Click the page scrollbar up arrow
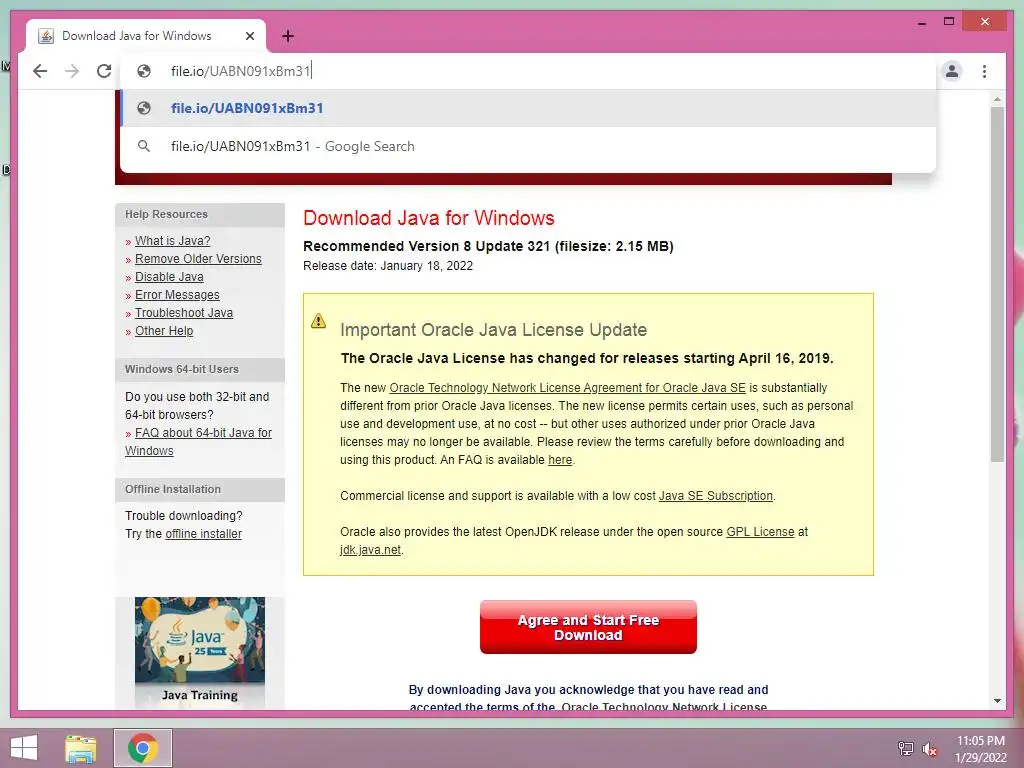 tap(997, 99)
